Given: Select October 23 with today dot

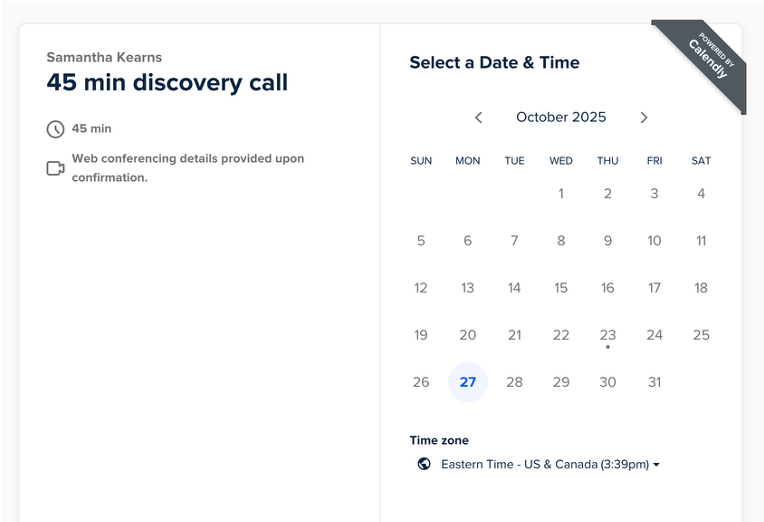Looking at the screenshot, I should pos(608,335).
